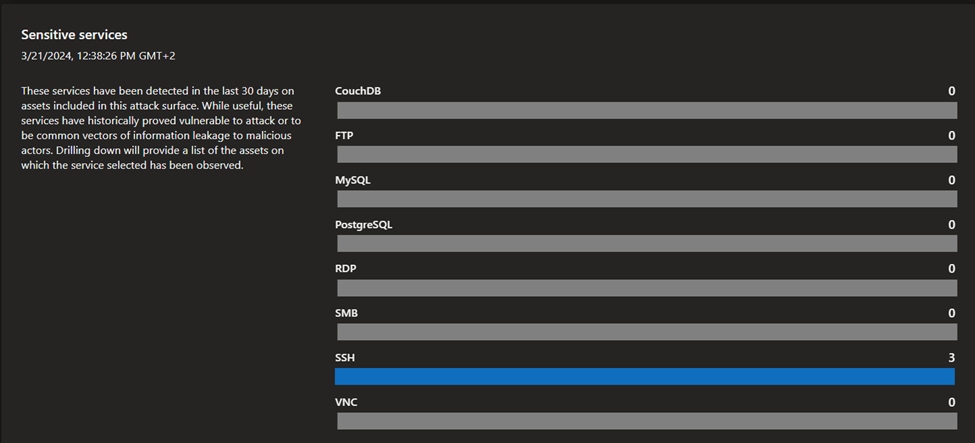Select the FTP label text
This screenshot has height=443, width=975.
(x=344, y=135)
